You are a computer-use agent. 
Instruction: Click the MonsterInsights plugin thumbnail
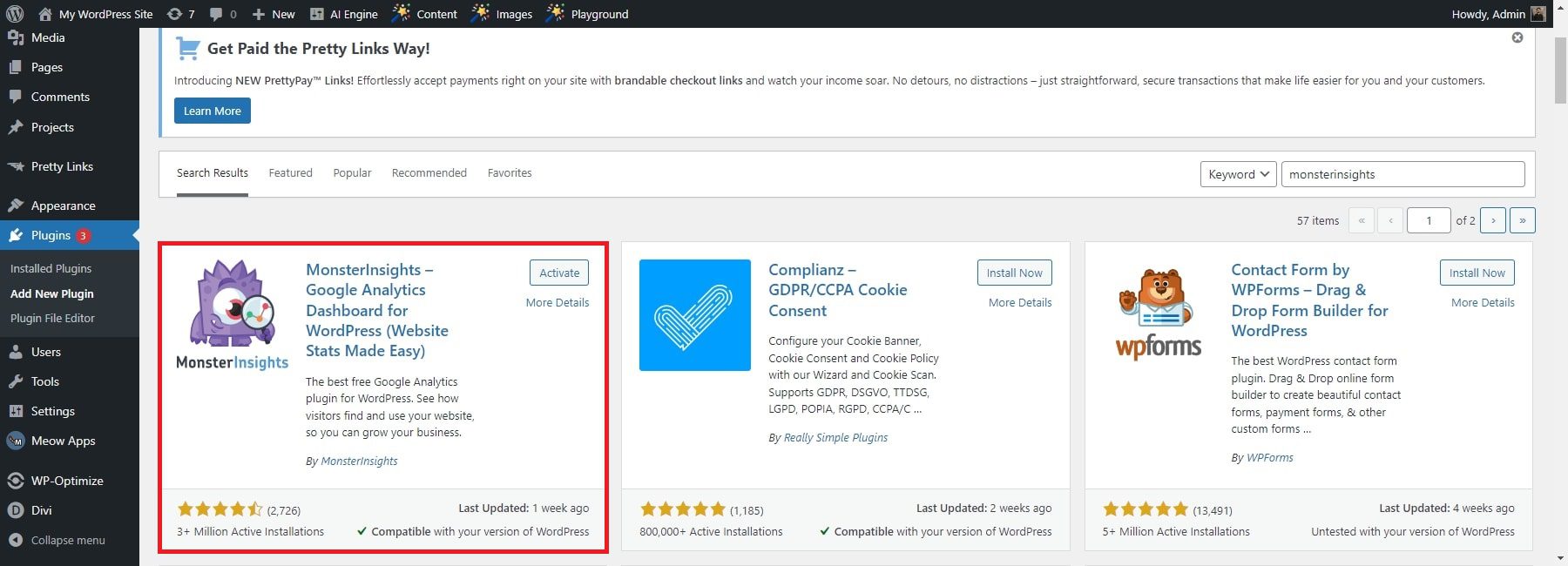point(233,315)
